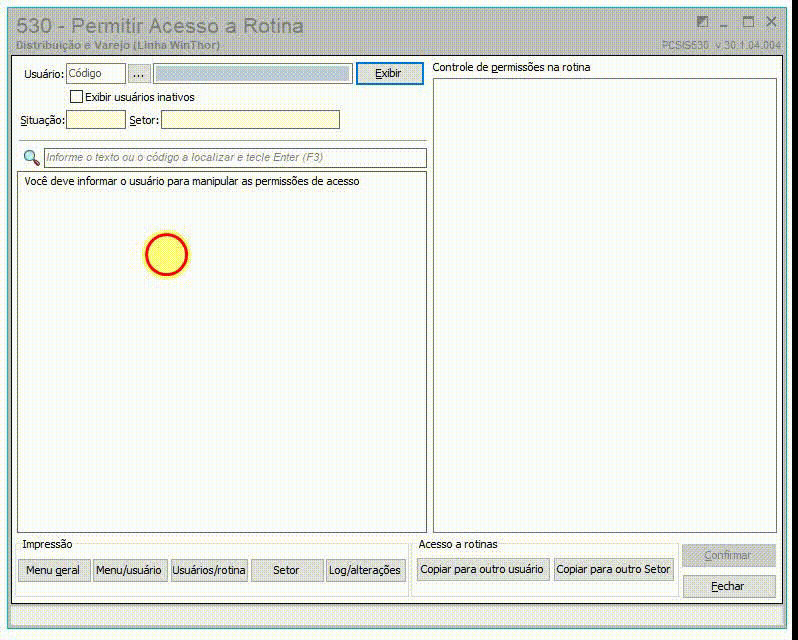
Task: Click the Confirmar button
Action: 729,556
